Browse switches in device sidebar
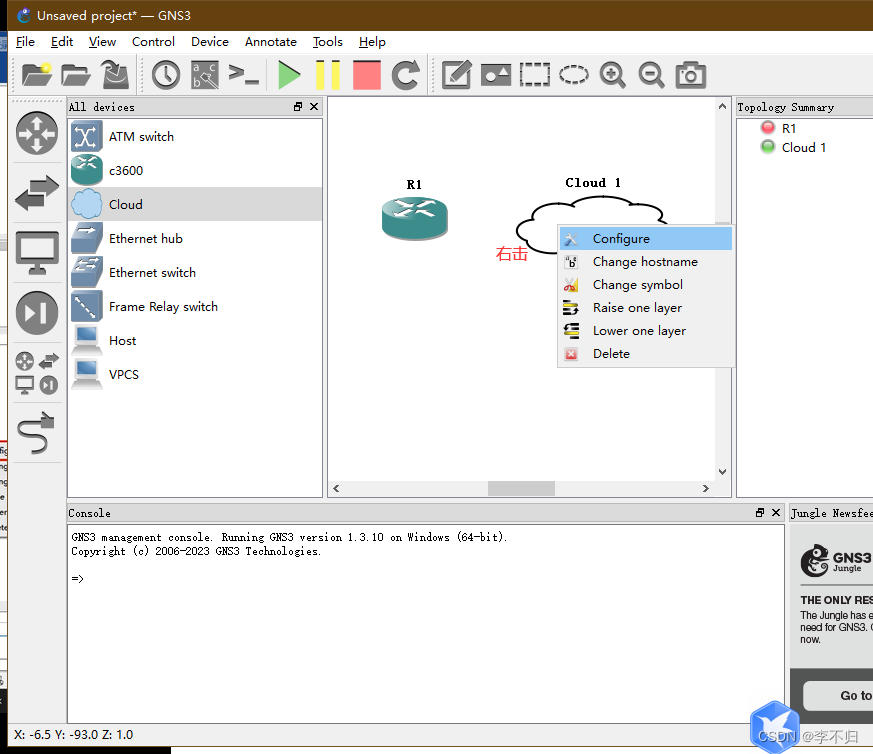Image resolution: width=873 pixels, height=754 pixels. click(37, 193)
